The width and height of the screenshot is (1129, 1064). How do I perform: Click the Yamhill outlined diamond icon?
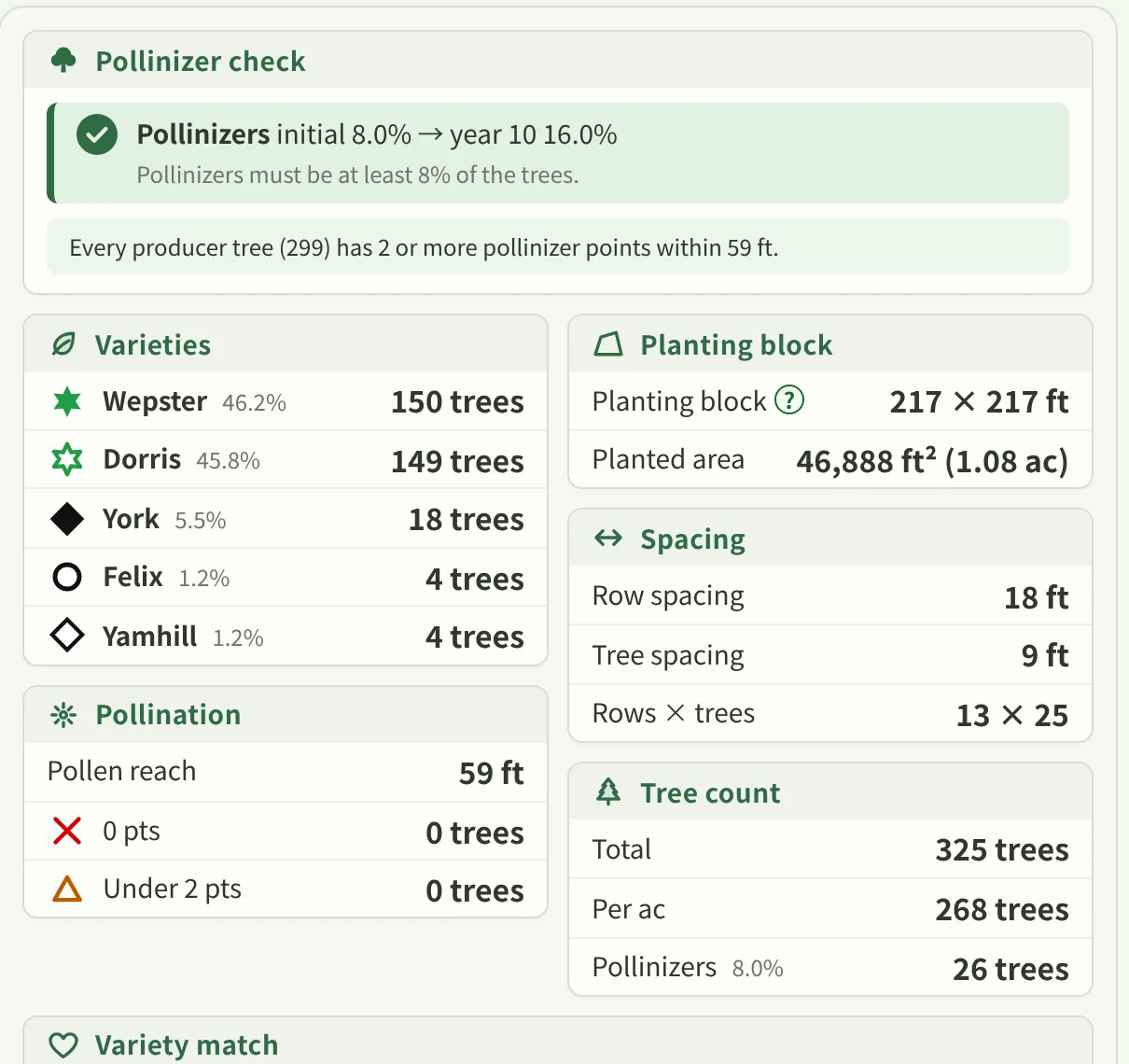coord(67,636)
